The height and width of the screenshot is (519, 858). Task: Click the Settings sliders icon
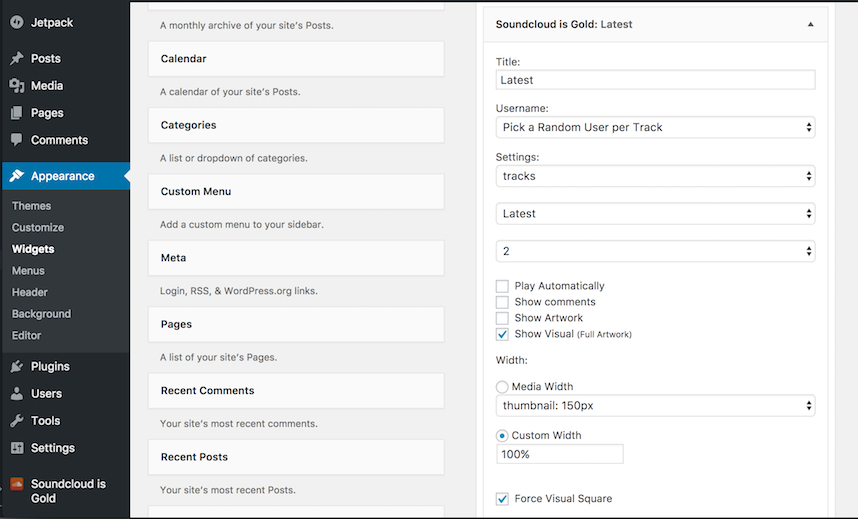[x=17, y=448]
